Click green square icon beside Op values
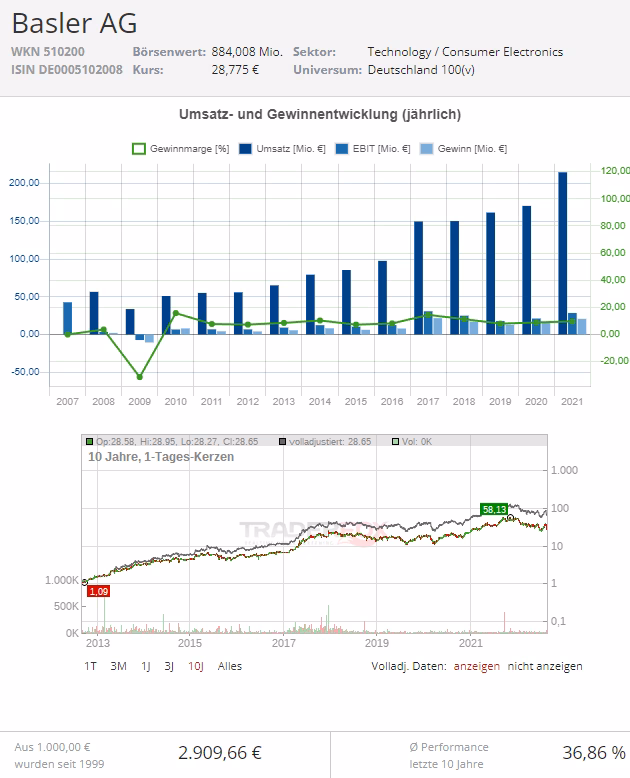The height and width of the screenshot is (778, 630). coord(90,440)
